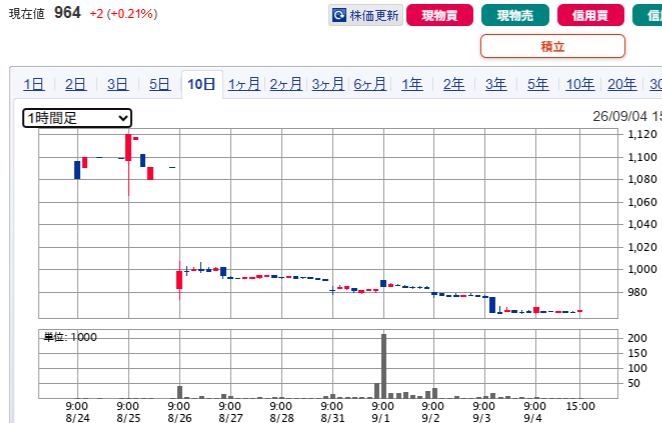662x423 pixels.
Task: Click the 現物買 button
Action: (440, 15)
